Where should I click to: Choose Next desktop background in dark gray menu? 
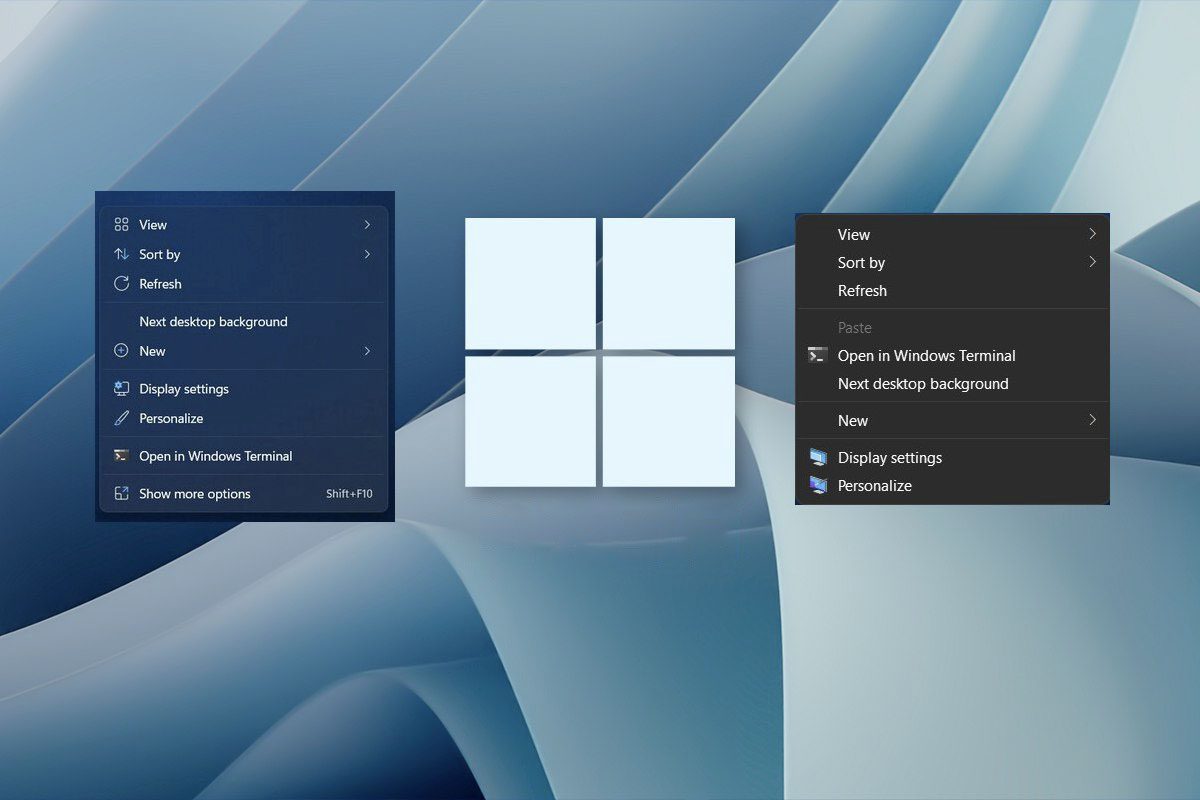(x=923, y=384)
